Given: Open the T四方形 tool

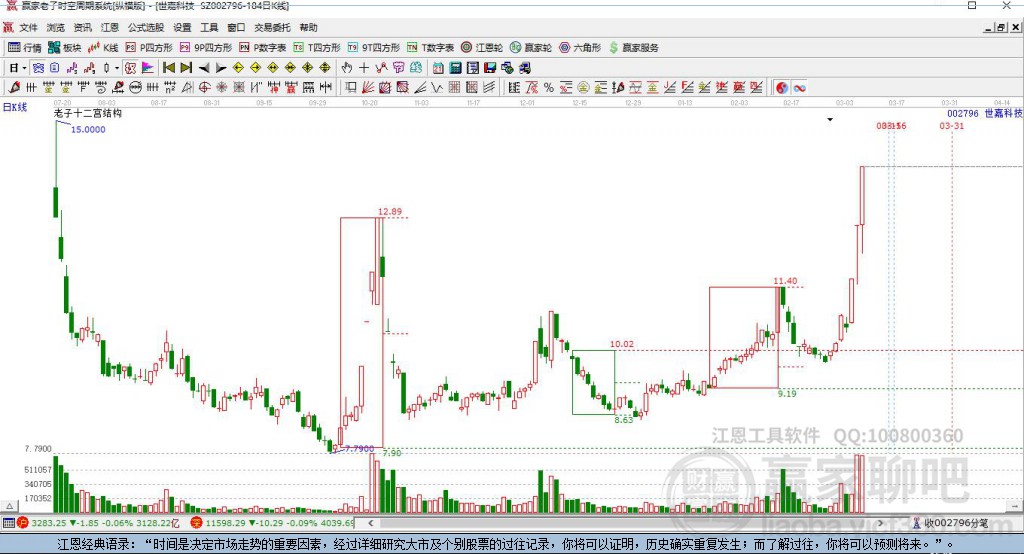Looking at the screenshot, I should 317,48.
